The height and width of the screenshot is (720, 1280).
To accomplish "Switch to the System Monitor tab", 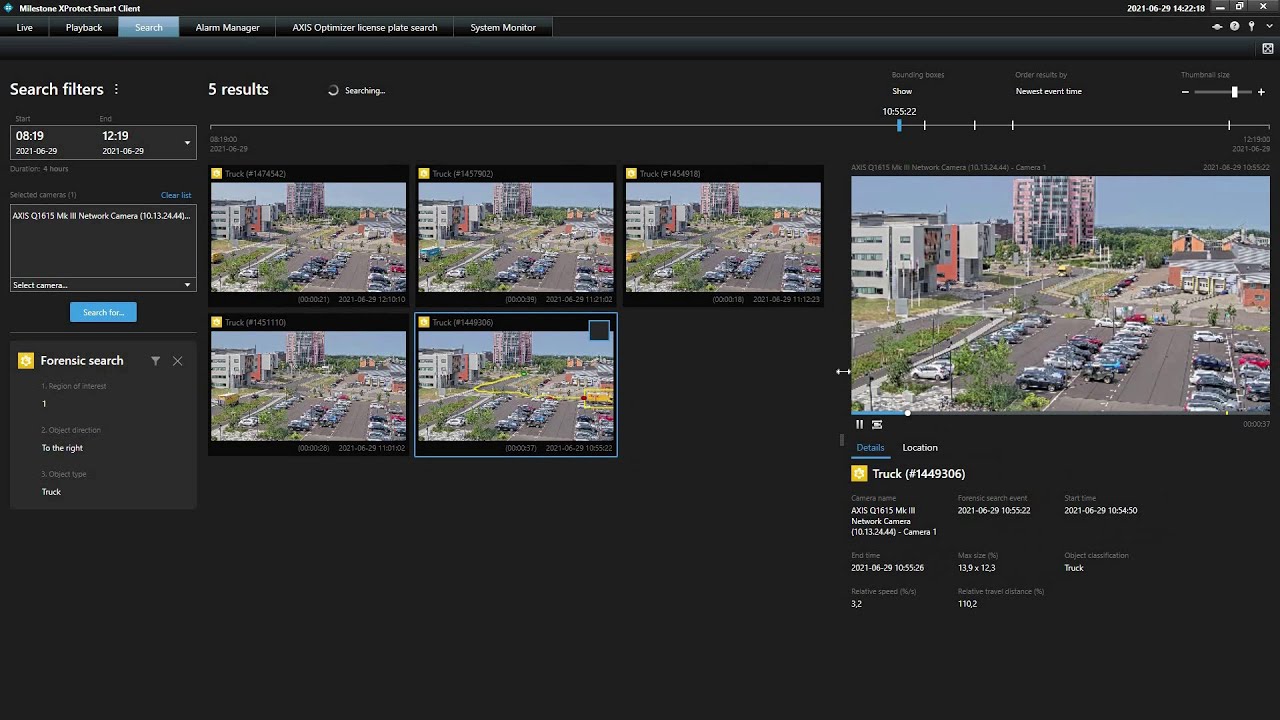I will 503,27.
